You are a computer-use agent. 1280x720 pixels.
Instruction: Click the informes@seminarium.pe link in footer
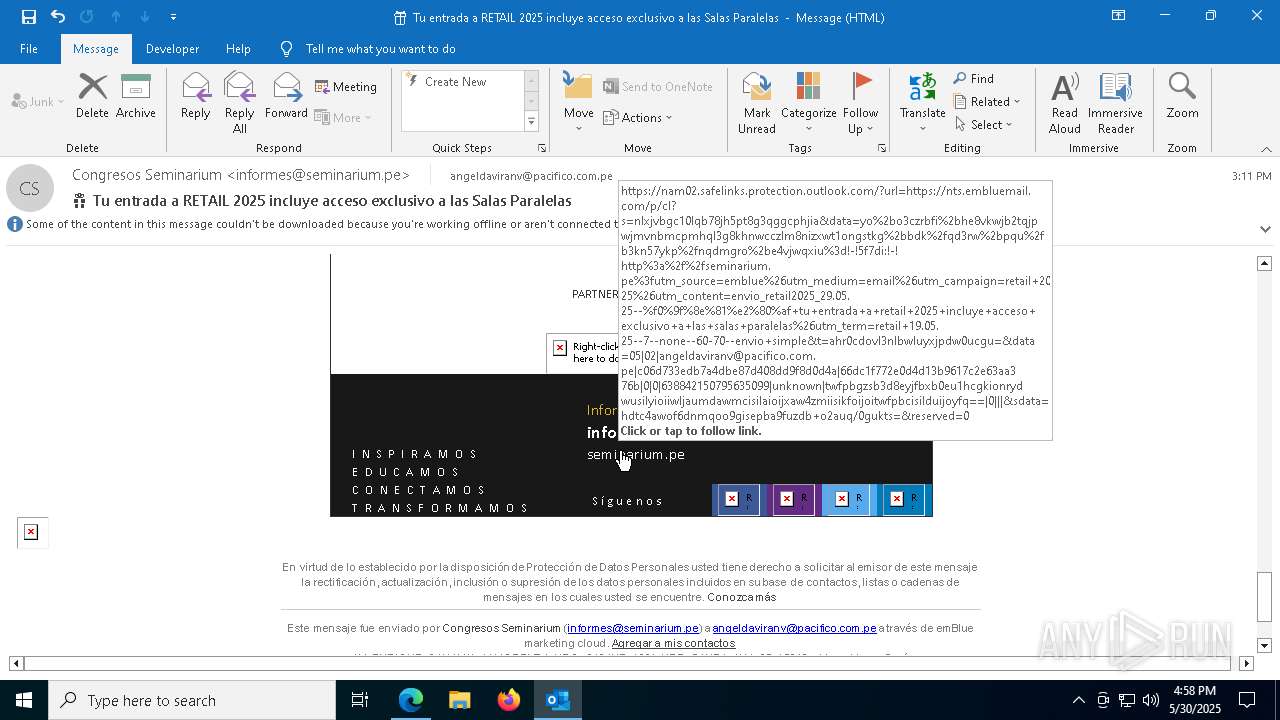coord(633,628)
